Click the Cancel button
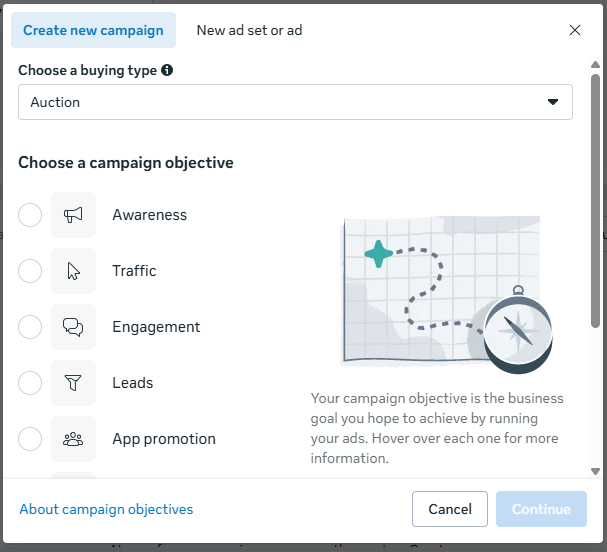 [x=450, y=509]
